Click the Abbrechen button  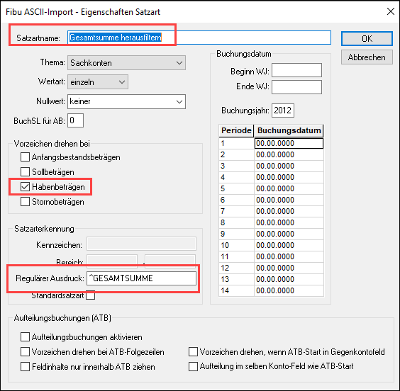pos(367,57)
